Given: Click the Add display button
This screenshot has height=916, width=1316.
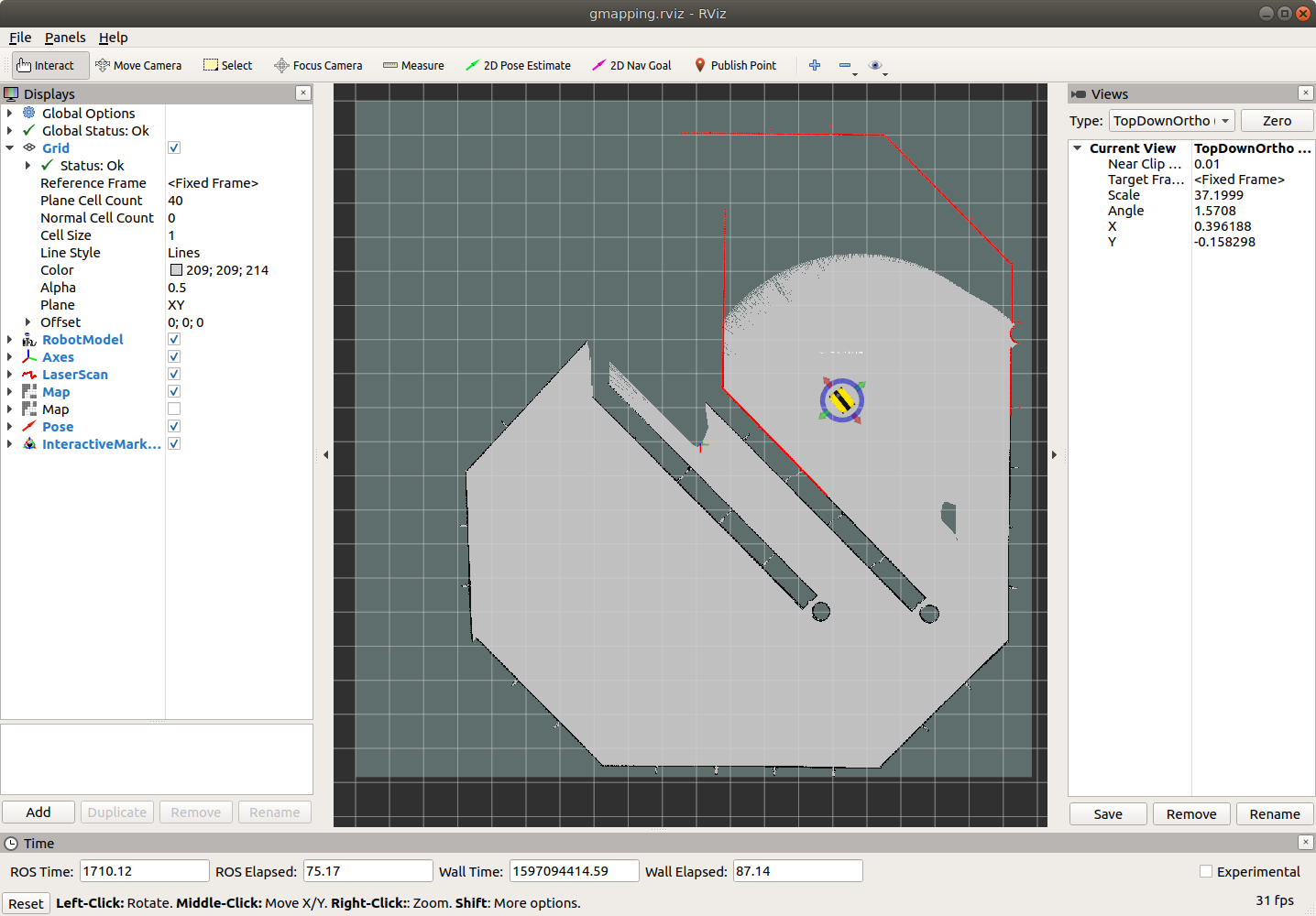Looking at the screenshot, I should coord(38,812).
